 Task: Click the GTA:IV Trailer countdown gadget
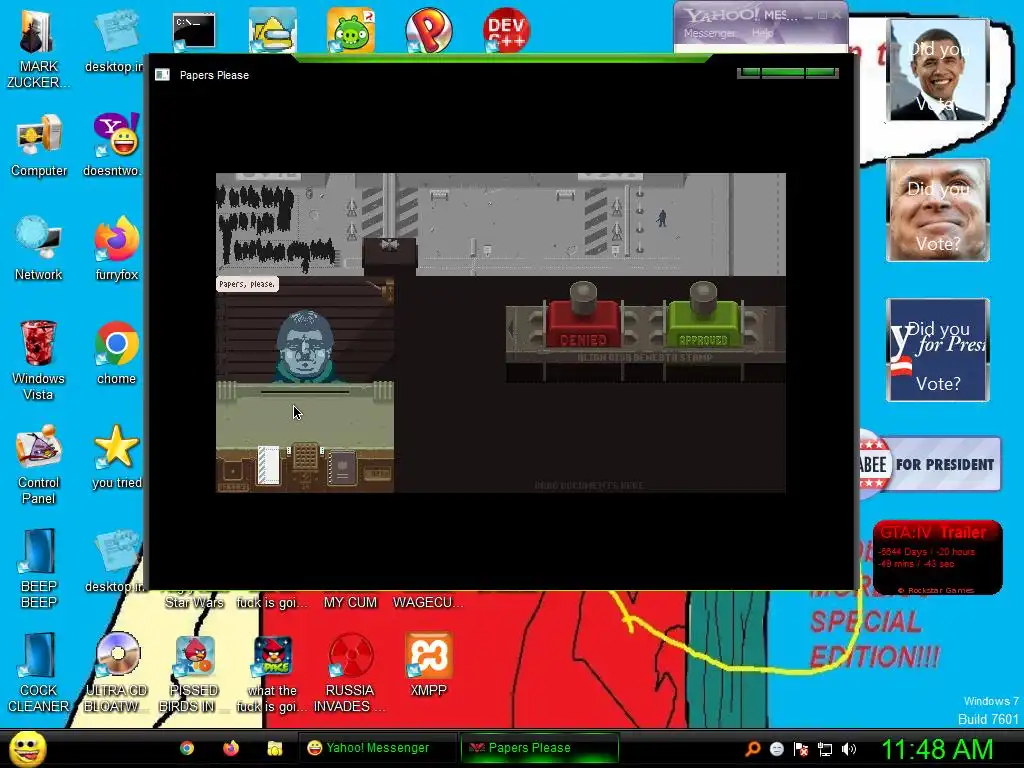tap(937, 557)
